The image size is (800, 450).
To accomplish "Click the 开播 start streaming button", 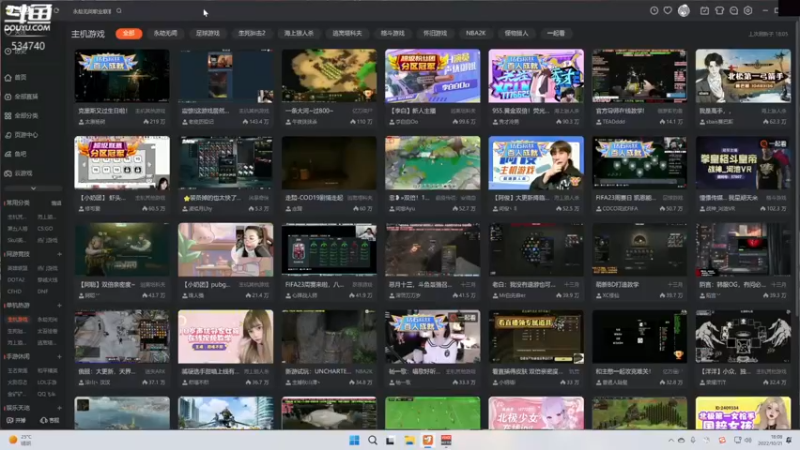I will pyautogui.click(x=16, y=420).
